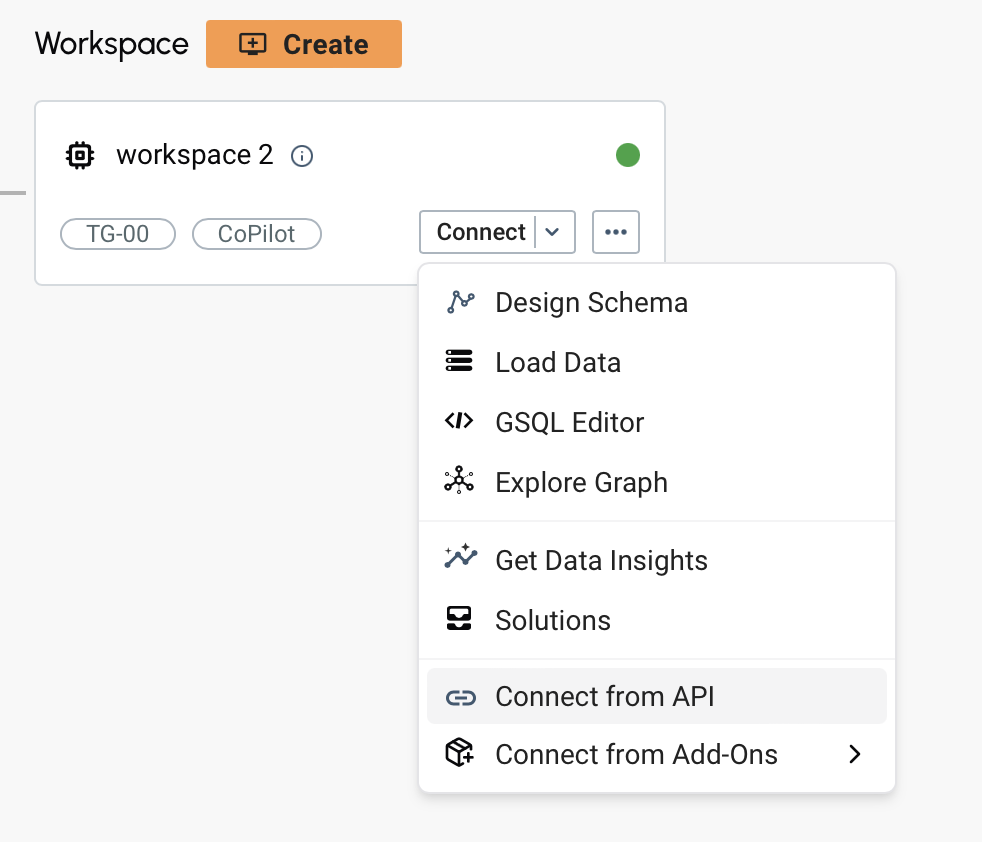Viewport: 982px width, 842px height.
Task: Click the orange Create button
Action: click(303, 45)
